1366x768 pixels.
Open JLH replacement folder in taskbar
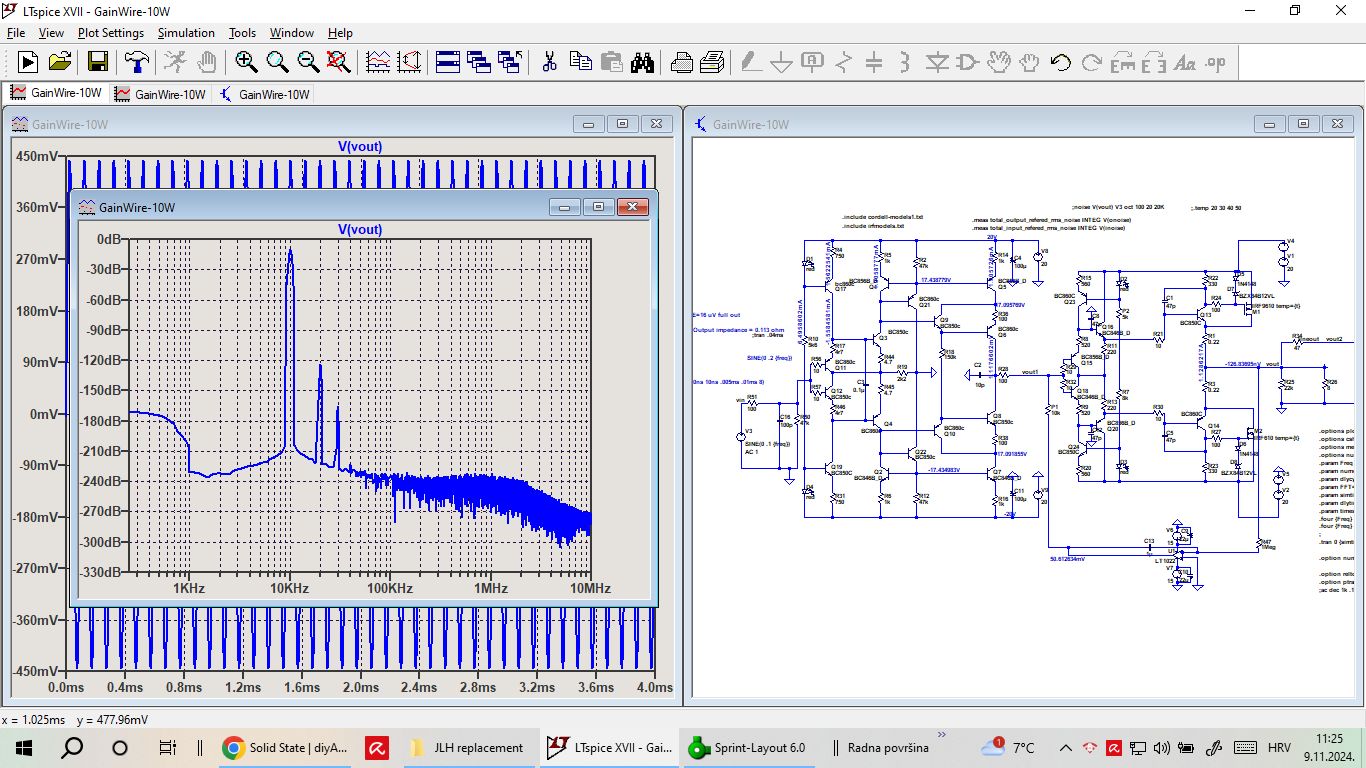click(467, 747)
